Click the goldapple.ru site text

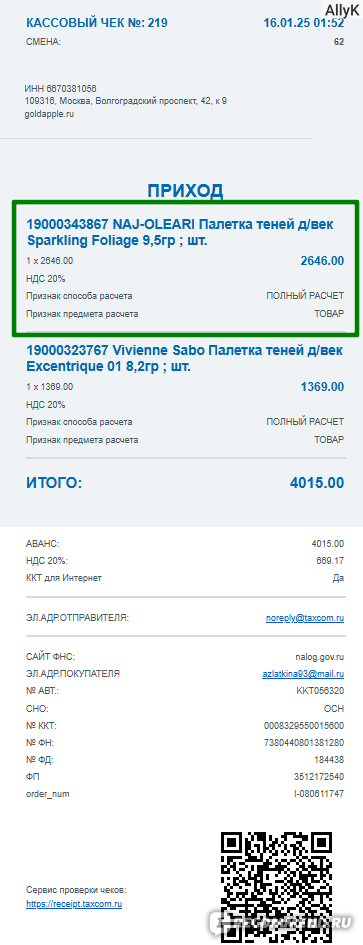point(49,114)
